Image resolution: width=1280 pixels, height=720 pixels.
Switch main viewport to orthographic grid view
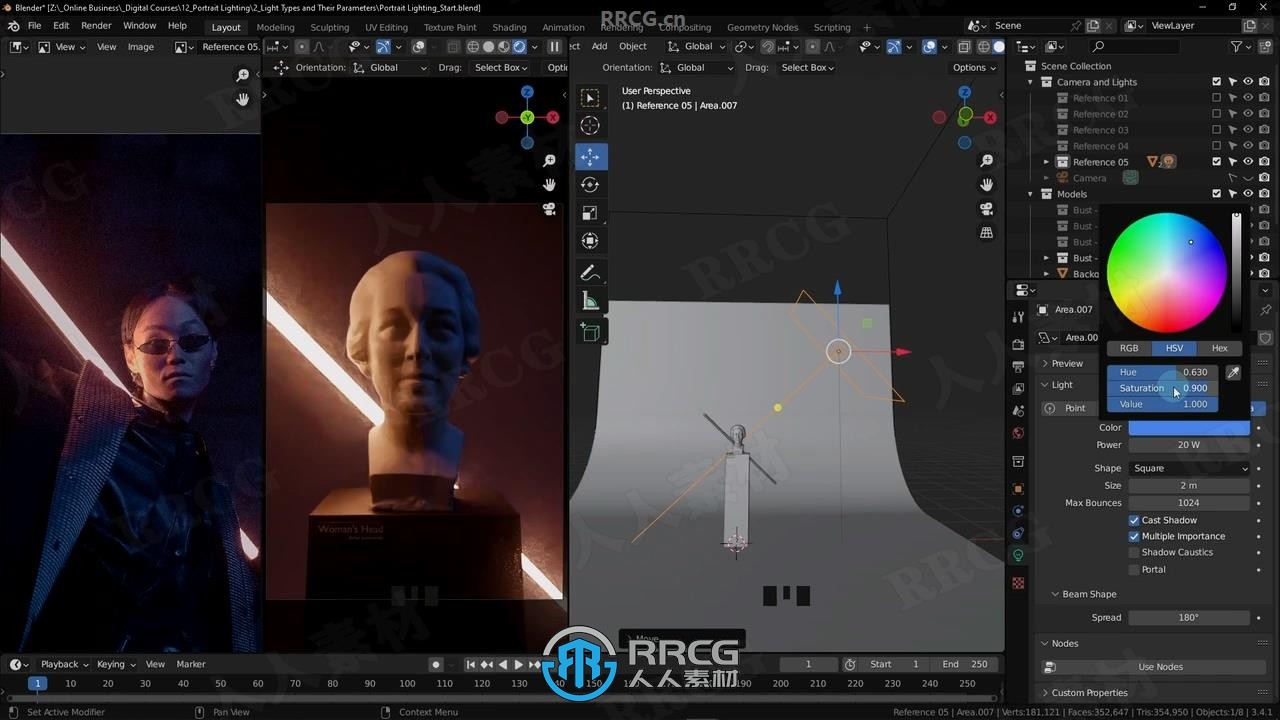pos(986,233)
